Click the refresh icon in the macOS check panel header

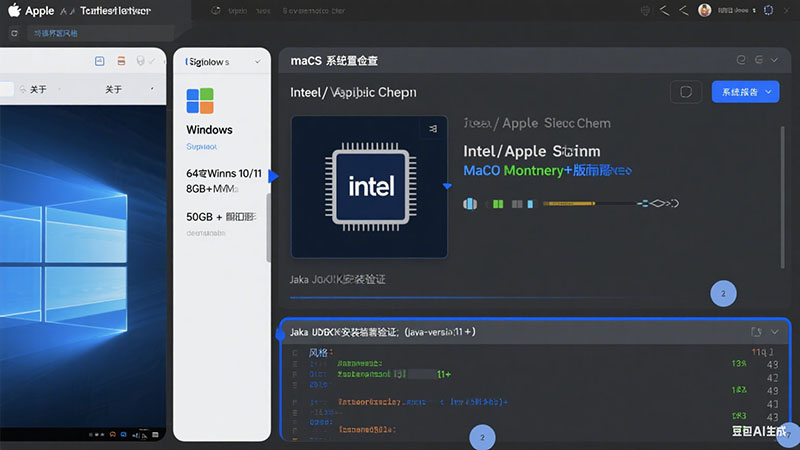click(741, 60)
